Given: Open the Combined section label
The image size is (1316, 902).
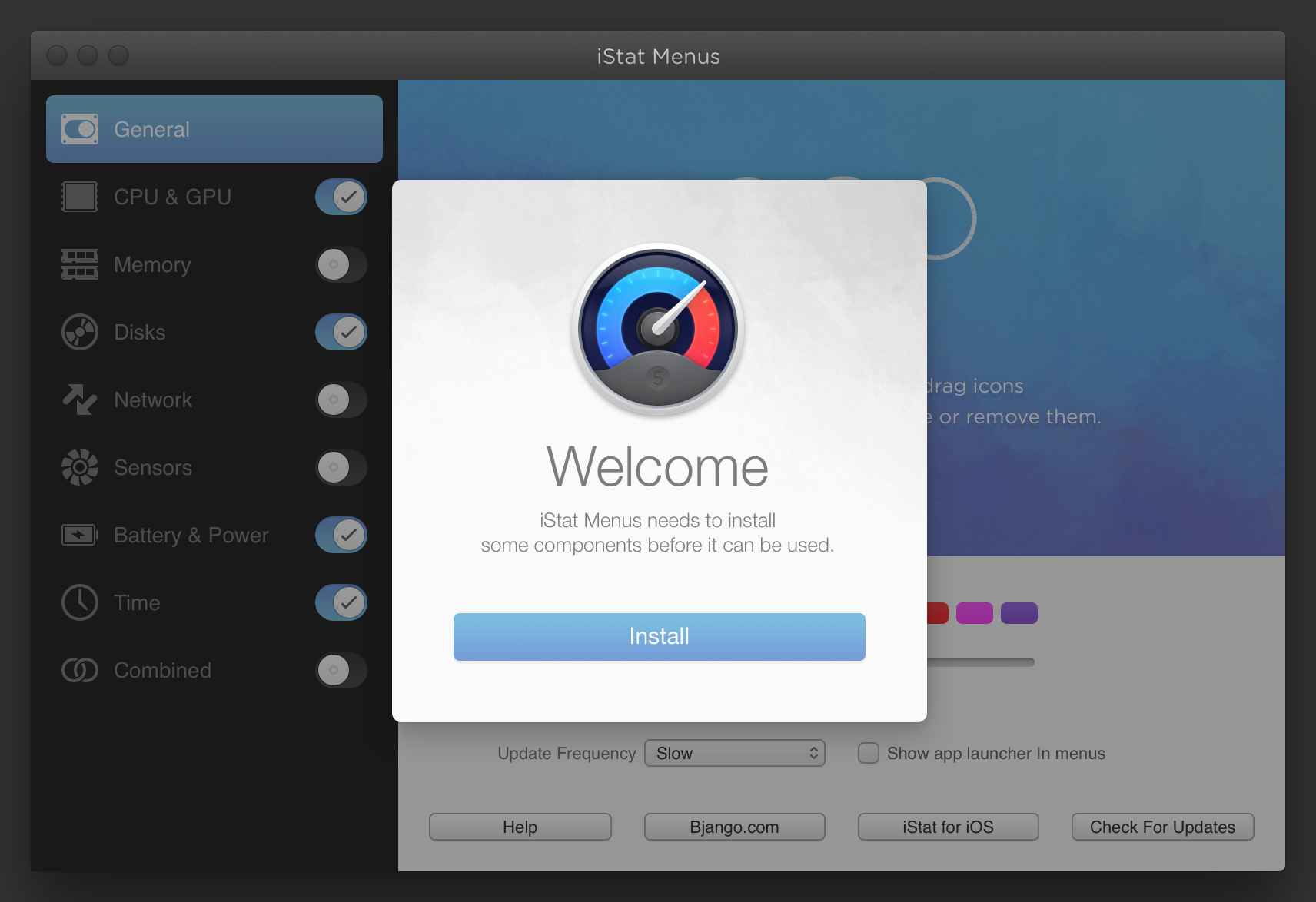Looking at the screenshot, I should pos(162,670).
